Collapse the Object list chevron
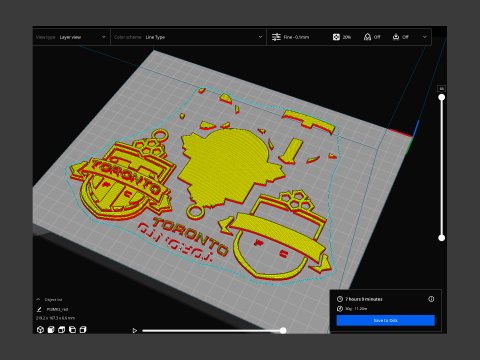 coord(38,299)
